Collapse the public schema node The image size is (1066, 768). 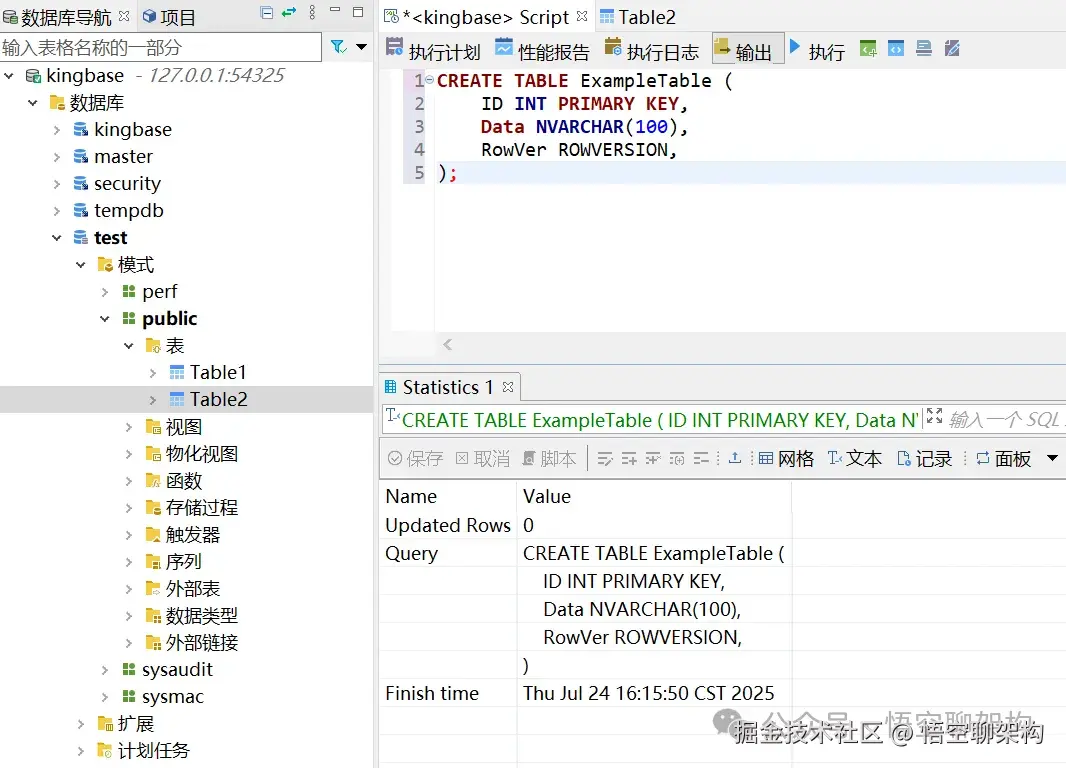coord(105,319)
